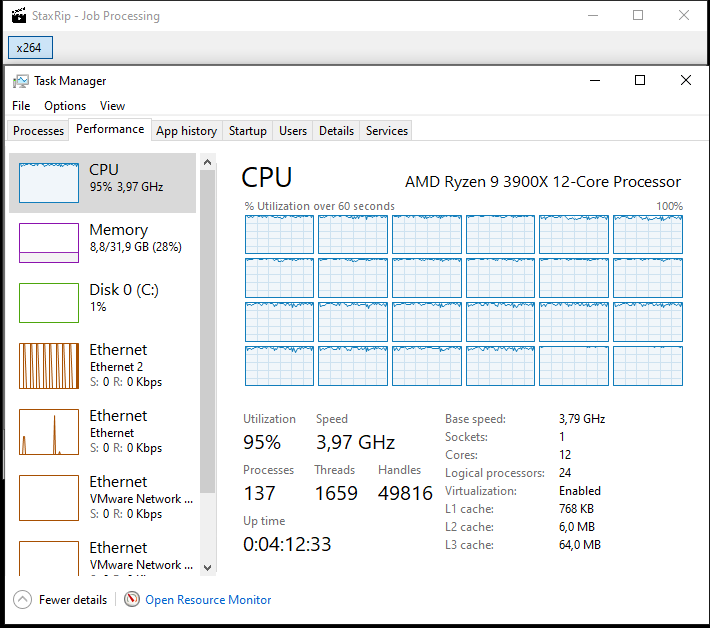Screen dimensions: 710x628
Task: Click the threads count 1659
Action: coord(336,493)
